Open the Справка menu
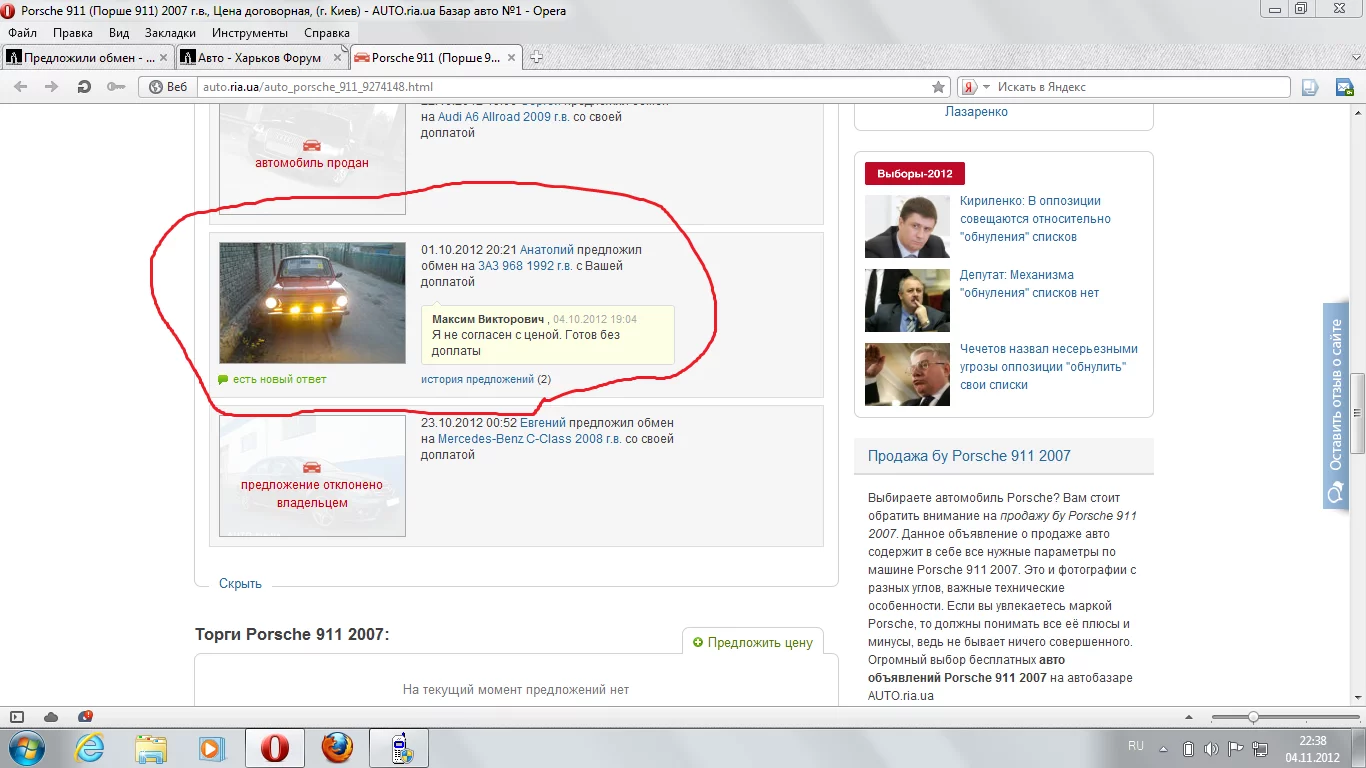Viewport: 1366px width, 768px height. tap(326, 33)
